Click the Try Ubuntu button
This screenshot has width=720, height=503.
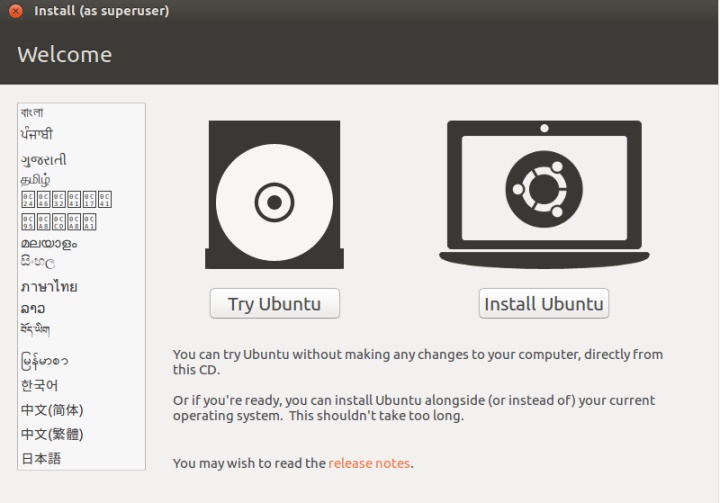(x=275, y=304)
